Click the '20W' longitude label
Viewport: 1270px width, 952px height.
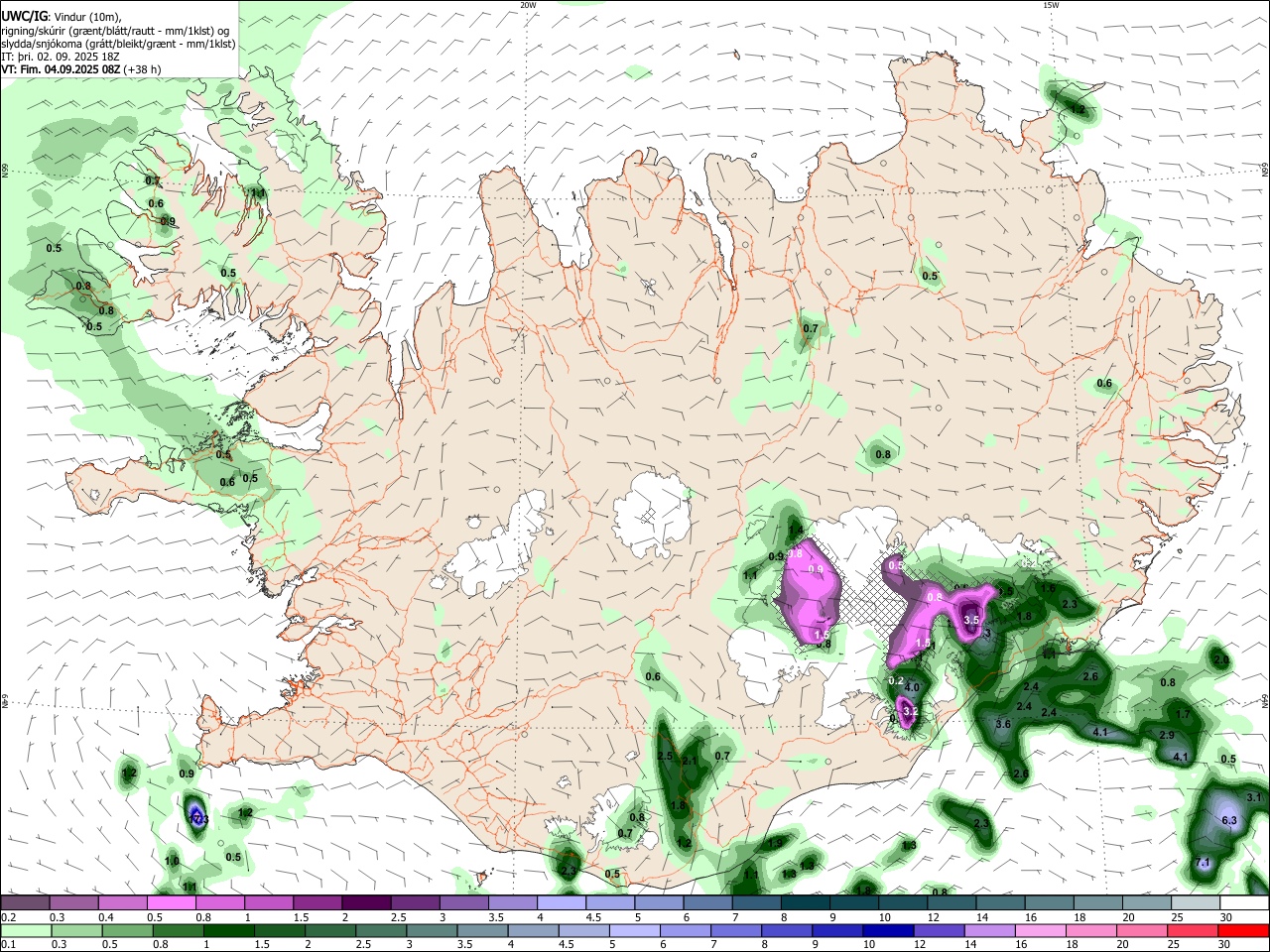click(x=528, y=5)
